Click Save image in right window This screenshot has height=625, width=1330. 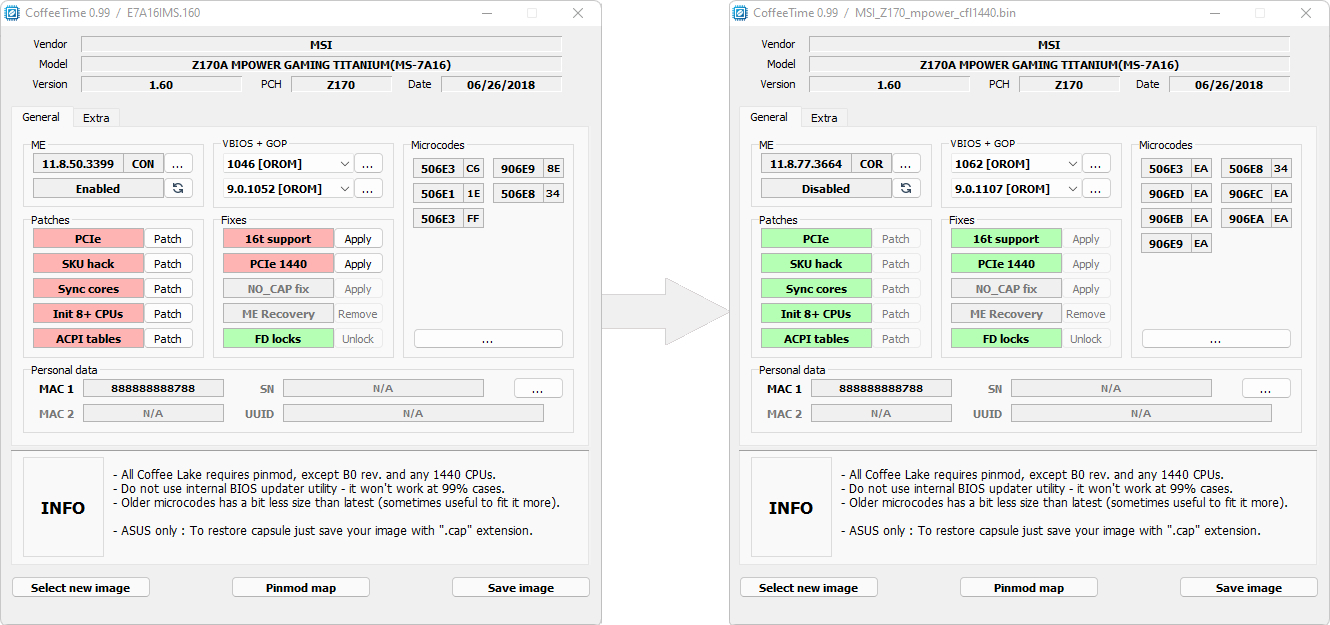click(1248, 588)
